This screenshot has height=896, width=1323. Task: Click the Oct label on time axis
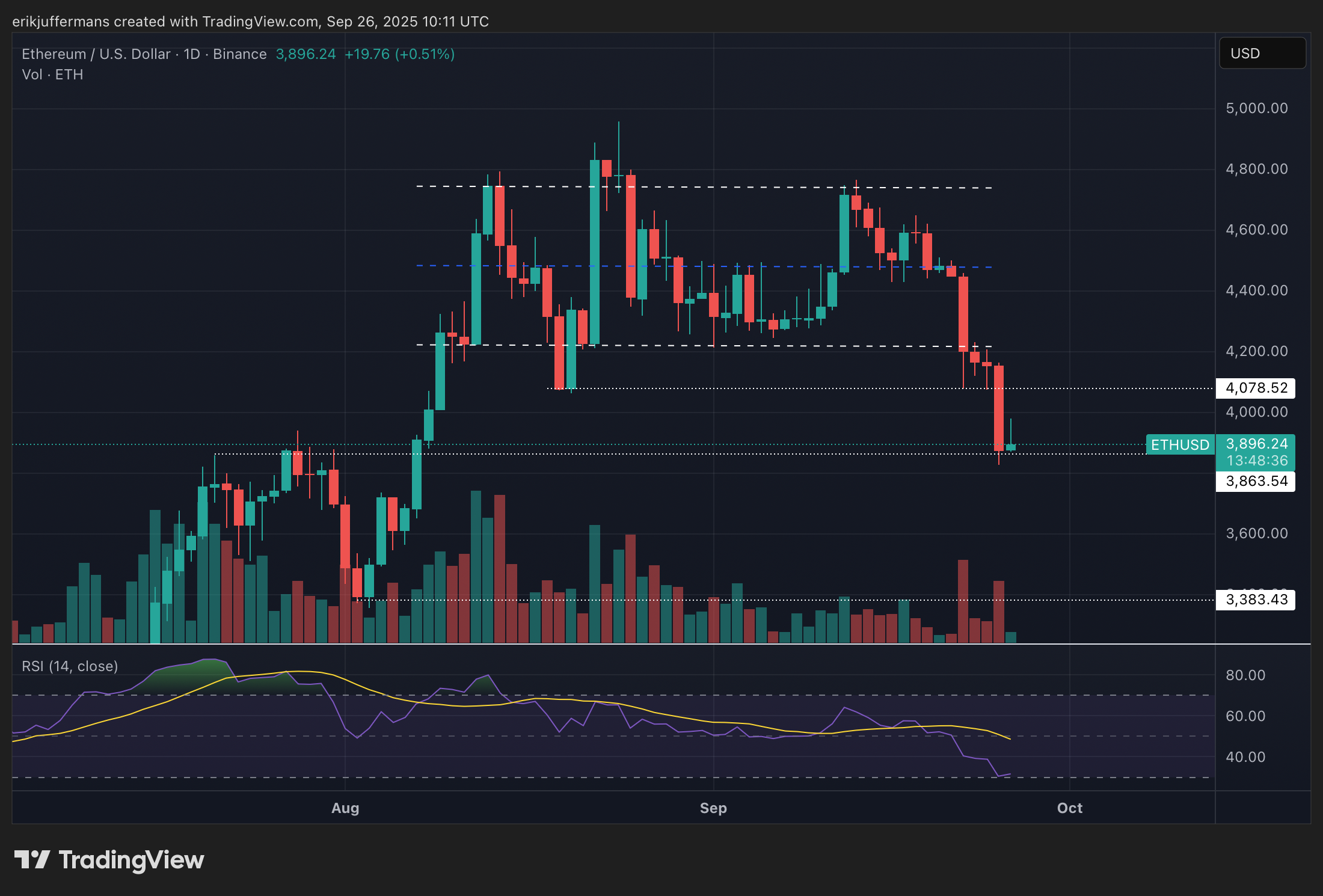[1069, 808]
